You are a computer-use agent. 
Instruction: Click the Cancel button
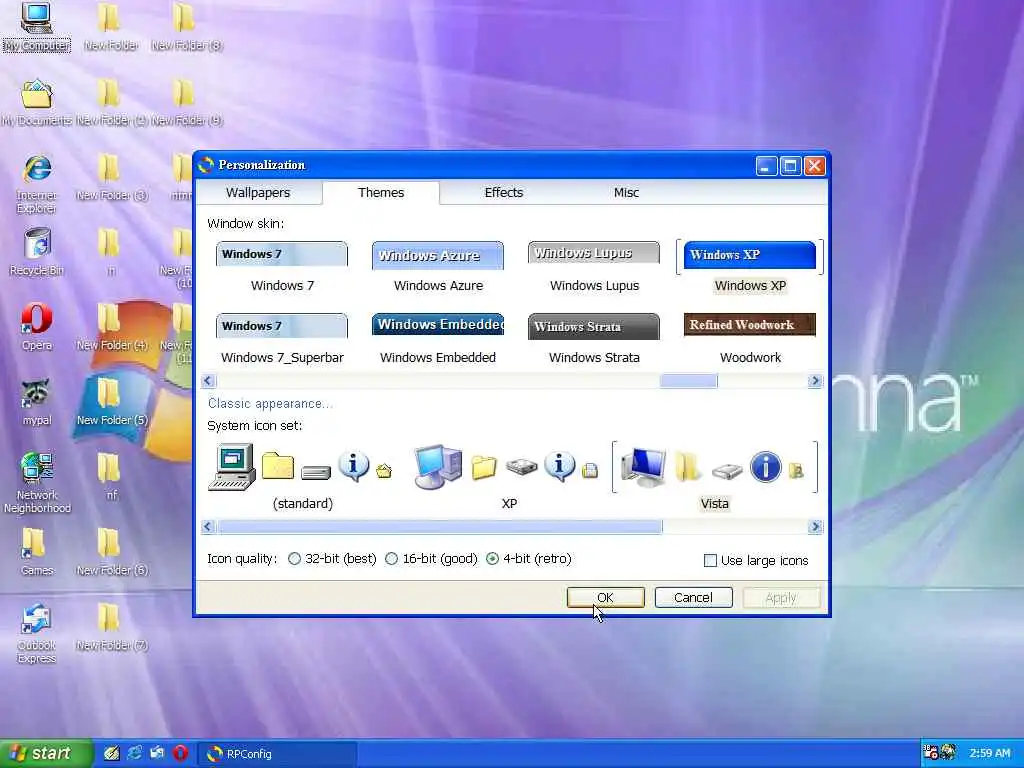click(x=693, y=598)
